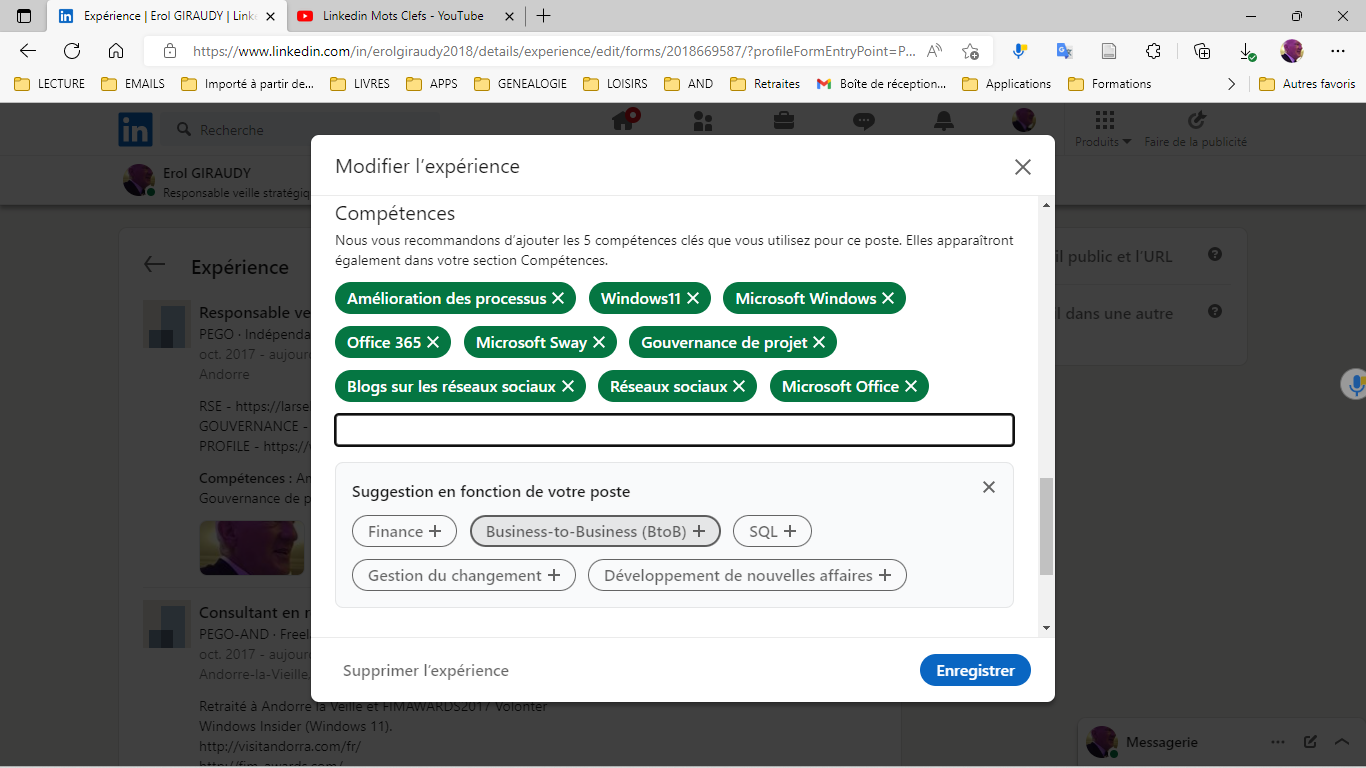Focus the skills text input field

point(675,430)
